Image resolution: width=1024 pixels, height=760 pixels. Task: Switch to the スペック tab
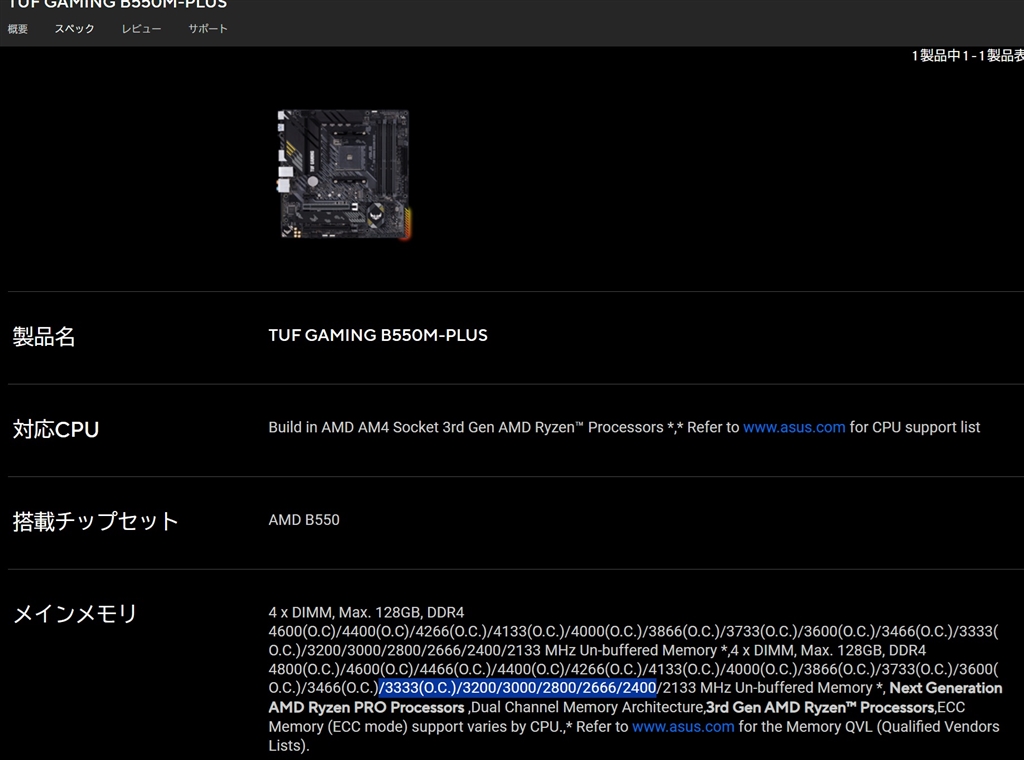74,29
